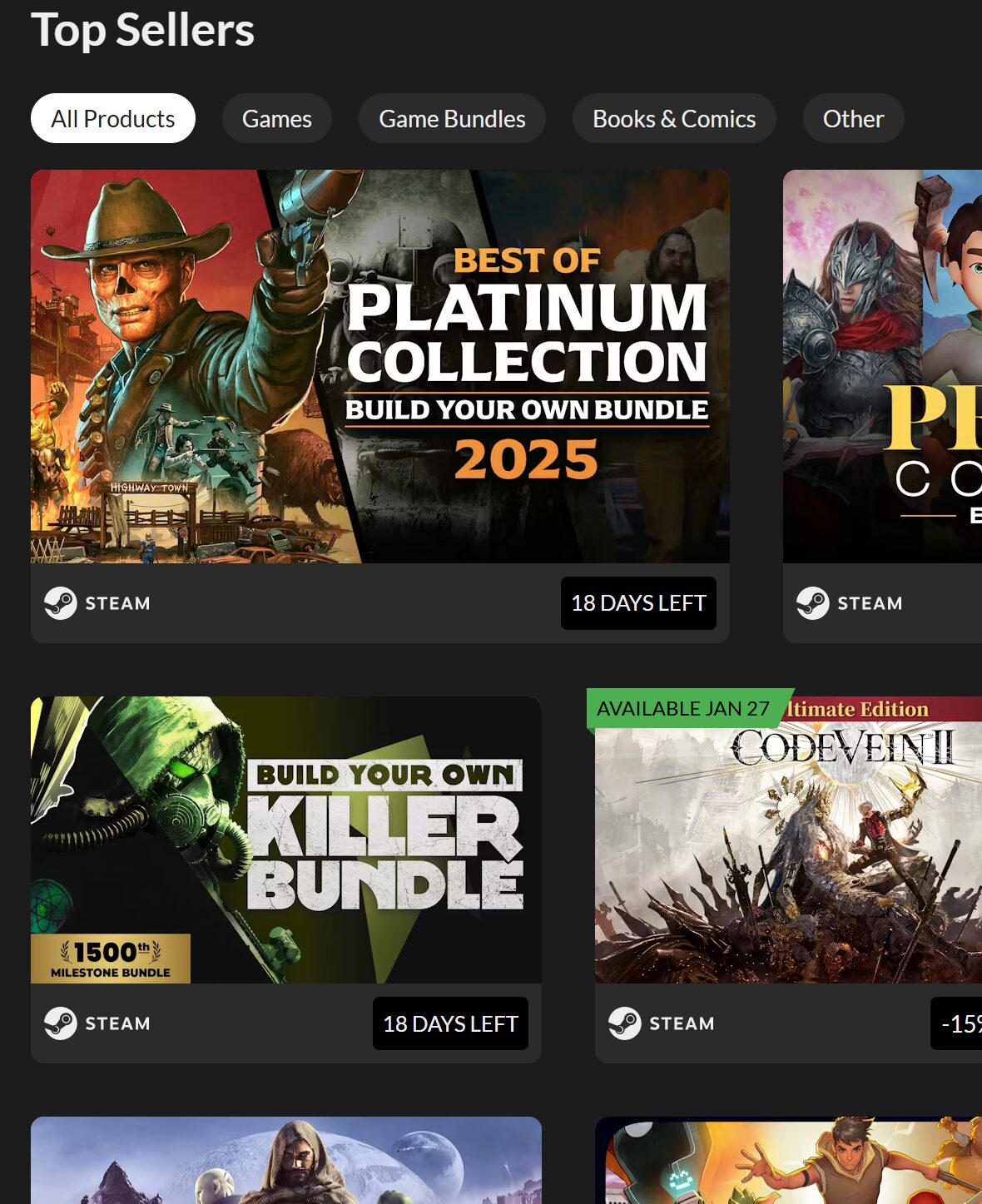Viewport: 982px width, 1204px height.
Task: Click the Top Sellers heading
Action: tap(142, 30)
